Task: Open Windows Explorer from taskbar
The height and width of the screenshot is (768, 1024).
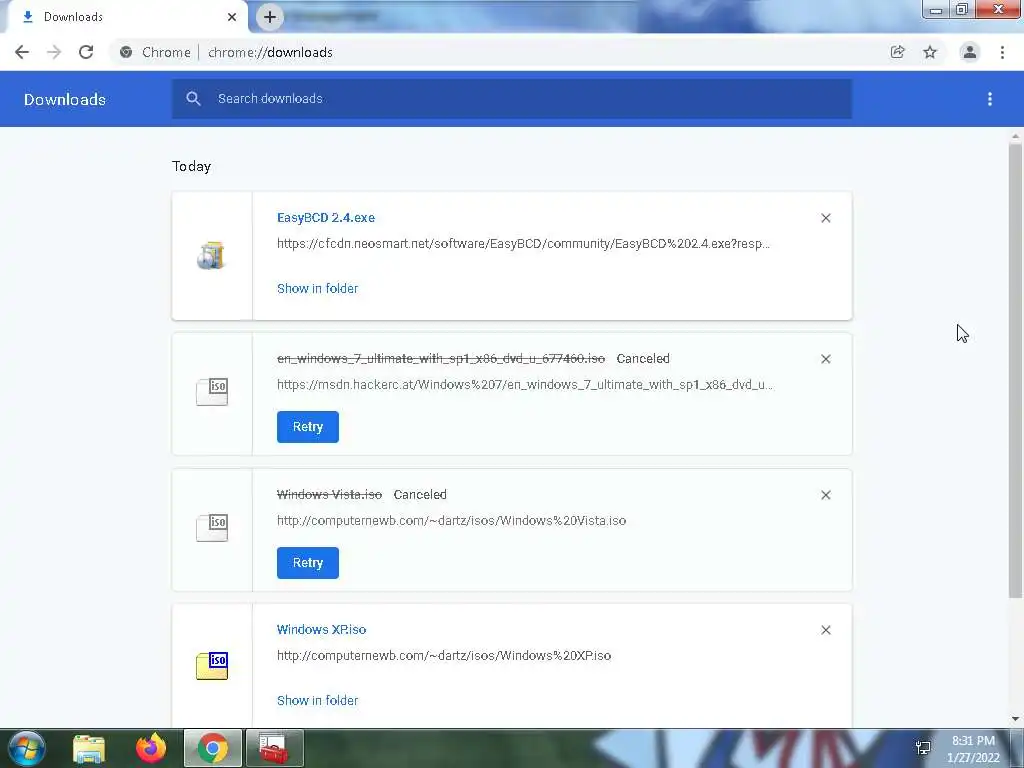Action: [x=89, y=748]
